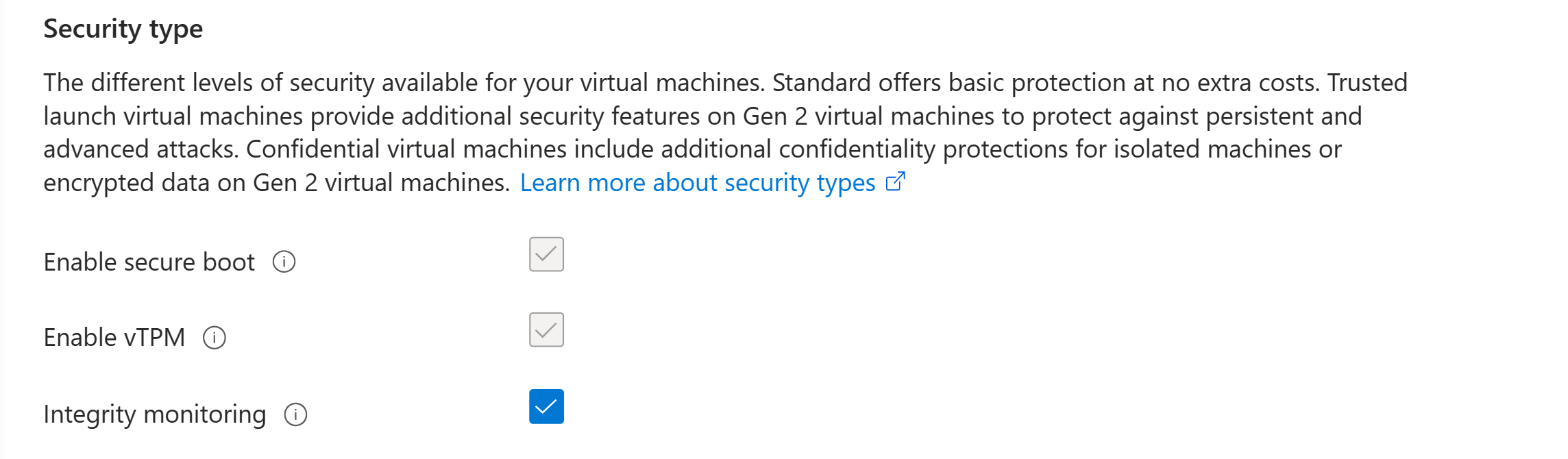Click the info icon for Integrity monitoring
Image resolution: width=1568 pixels, height=459 pixels.
point(295,414)
